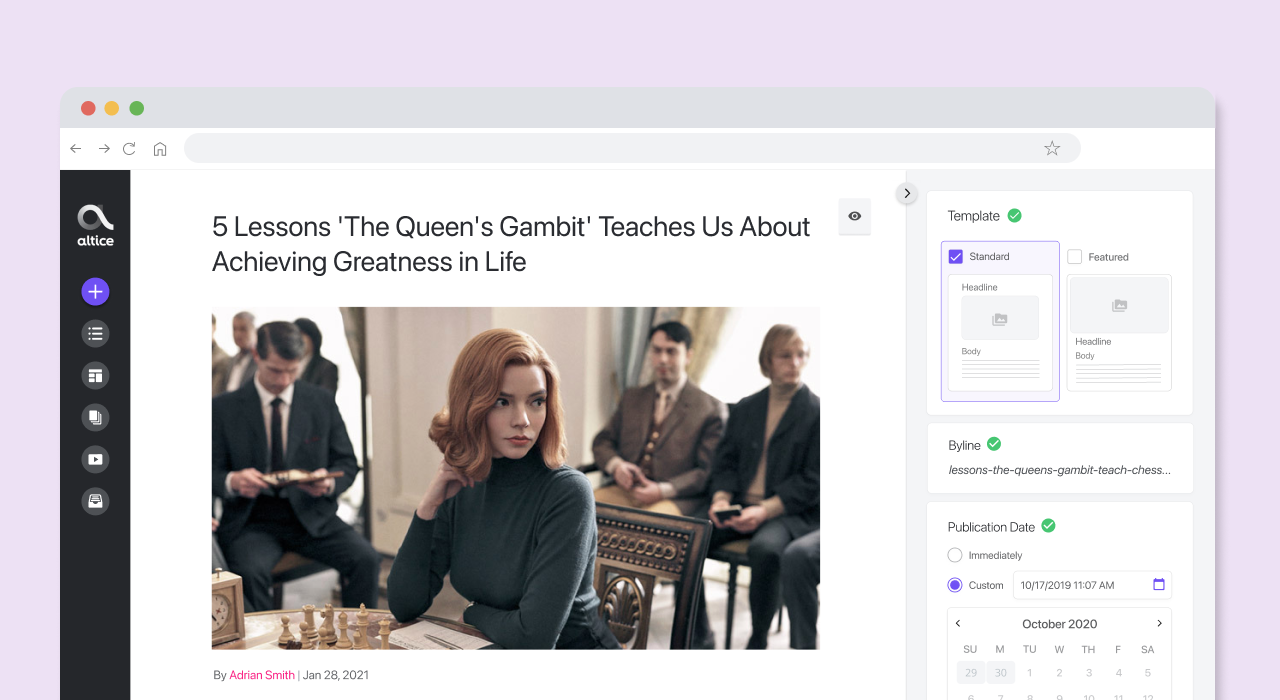Click the browser home icon

pyautogui.click(x=160, y=149)
